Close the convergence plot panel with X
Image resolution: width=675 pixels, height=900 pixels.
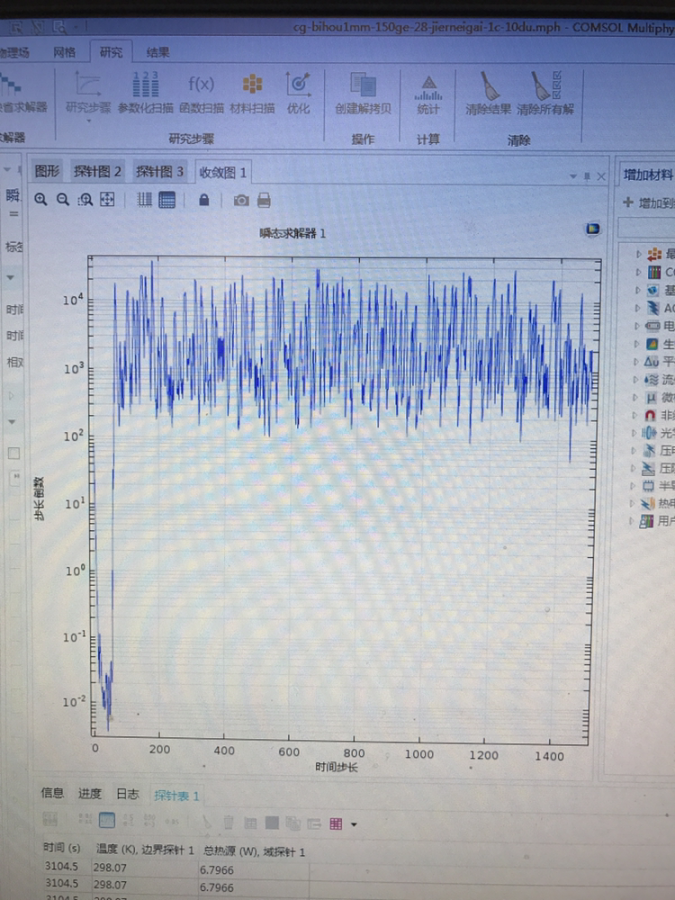coord(601,176)
